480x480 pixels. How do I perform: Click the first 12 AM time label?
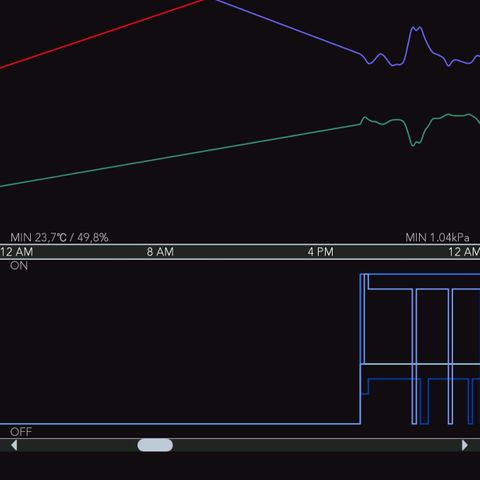click(x=17, y=252)
